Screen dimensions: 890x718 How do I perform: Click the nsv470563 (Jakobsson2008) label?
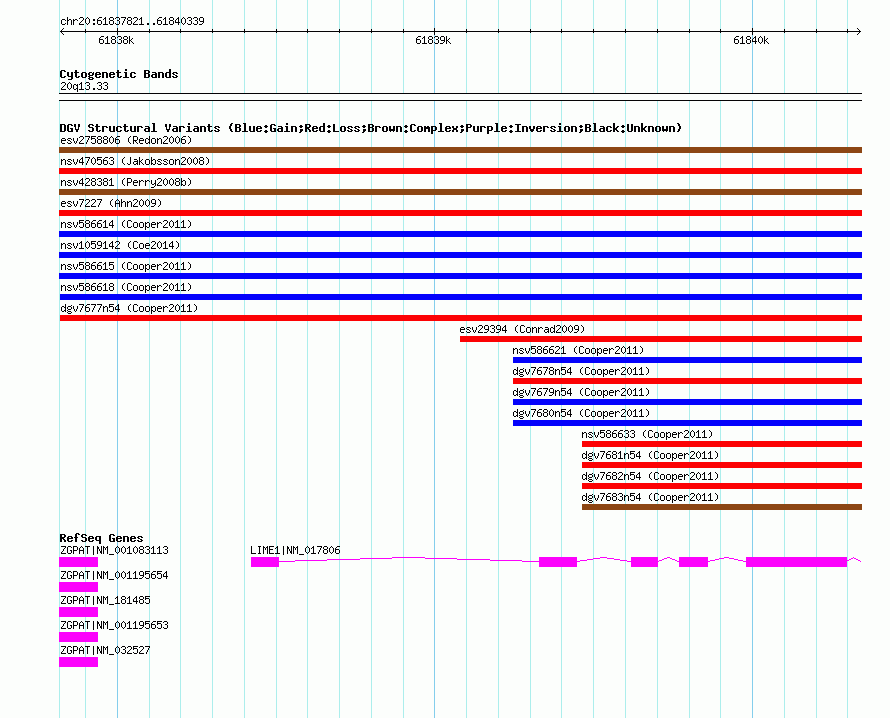135,161
